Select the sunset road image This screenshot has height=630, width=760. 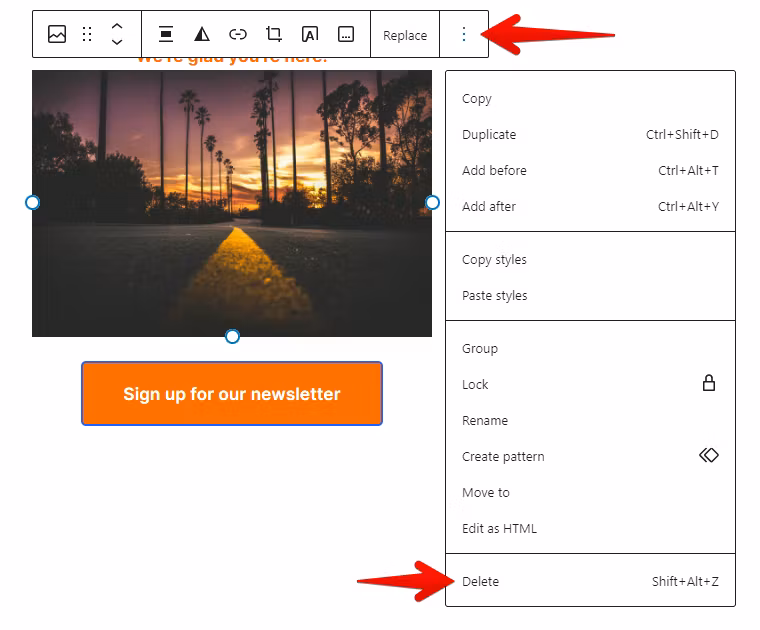232,204
